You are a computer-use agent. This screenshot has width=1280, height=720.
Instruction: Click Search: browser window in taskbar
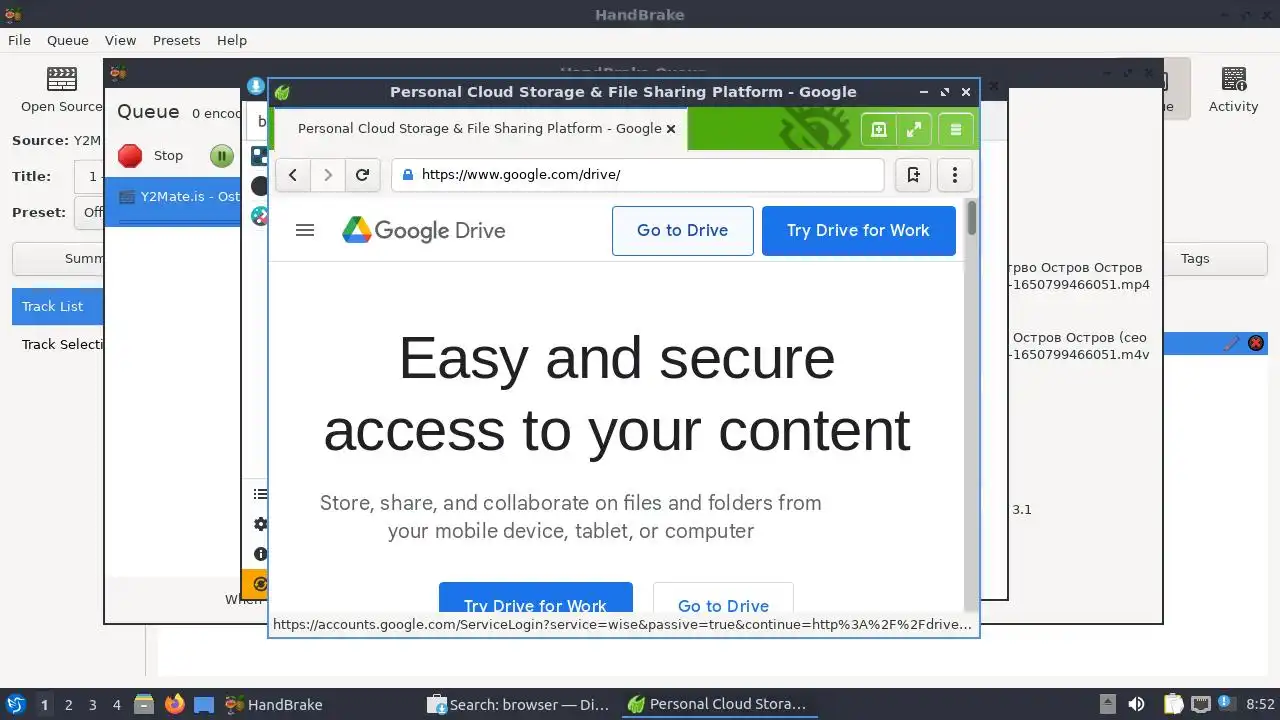(x=519, y=704)
